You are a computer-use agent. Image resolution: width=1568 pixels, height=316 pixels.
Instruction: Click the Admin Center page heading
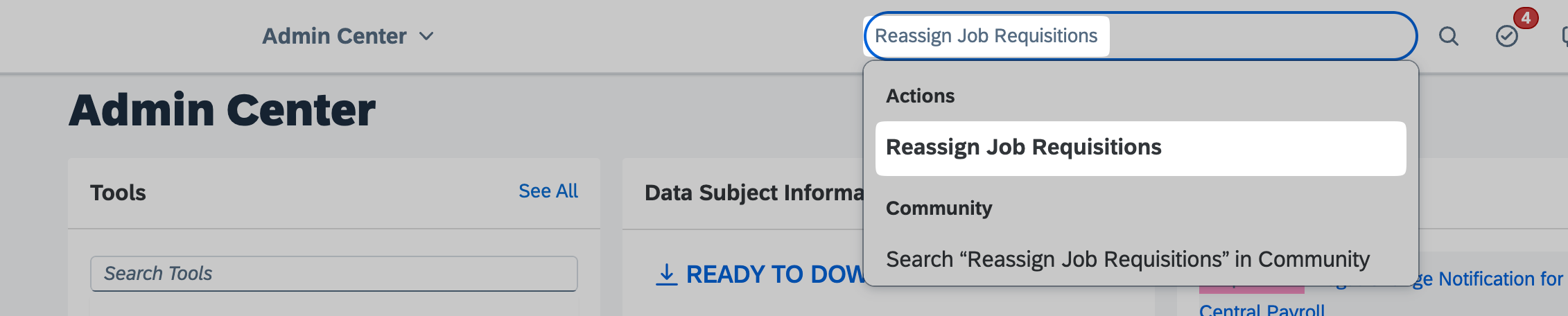[x=222, y=110]
